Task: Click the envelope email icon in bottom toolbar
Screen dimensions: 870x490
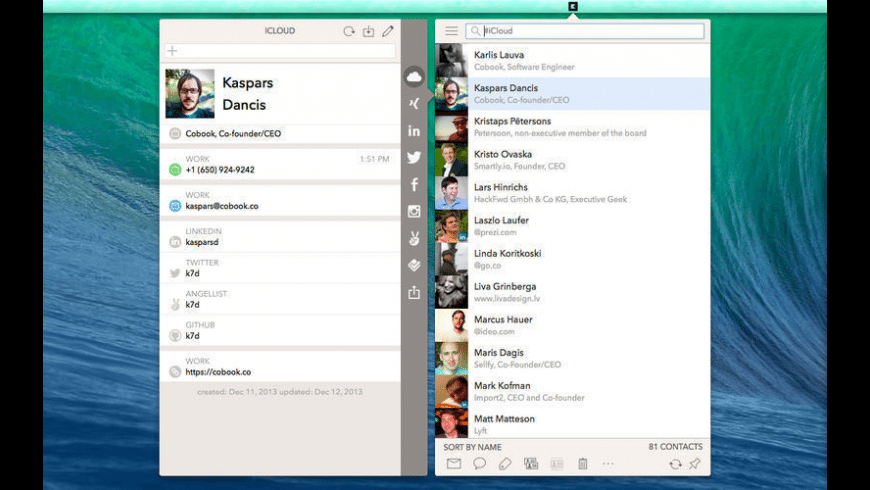Action: [454, 463]
